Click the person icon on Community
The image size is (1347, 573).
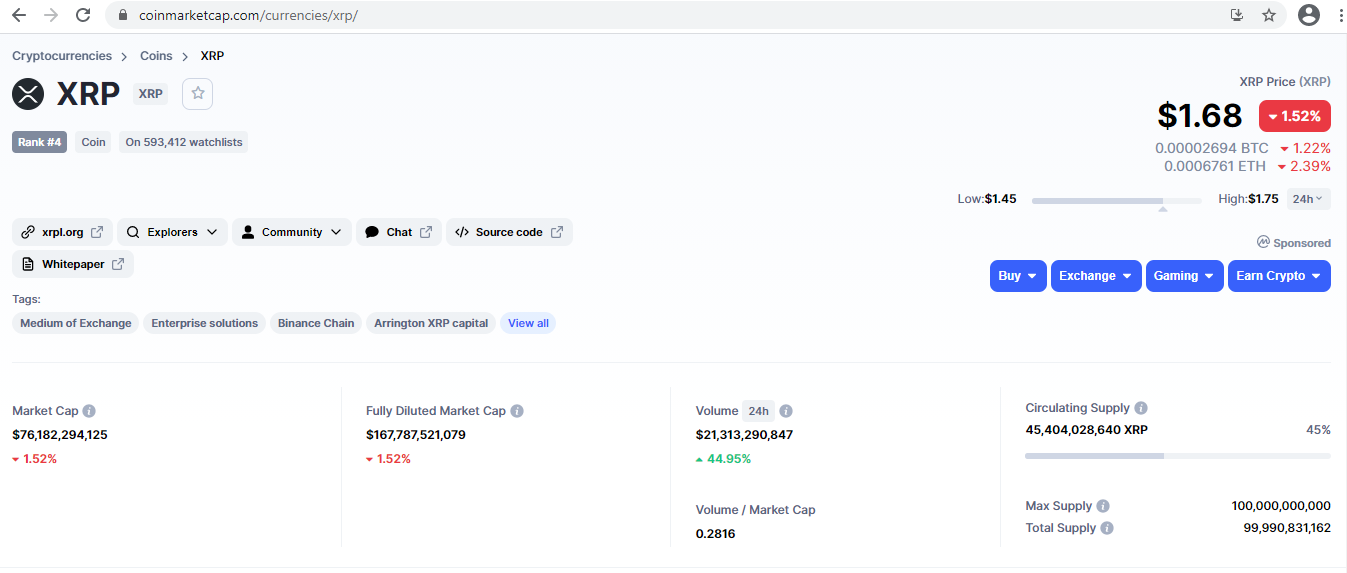click(x=248, y=232)
